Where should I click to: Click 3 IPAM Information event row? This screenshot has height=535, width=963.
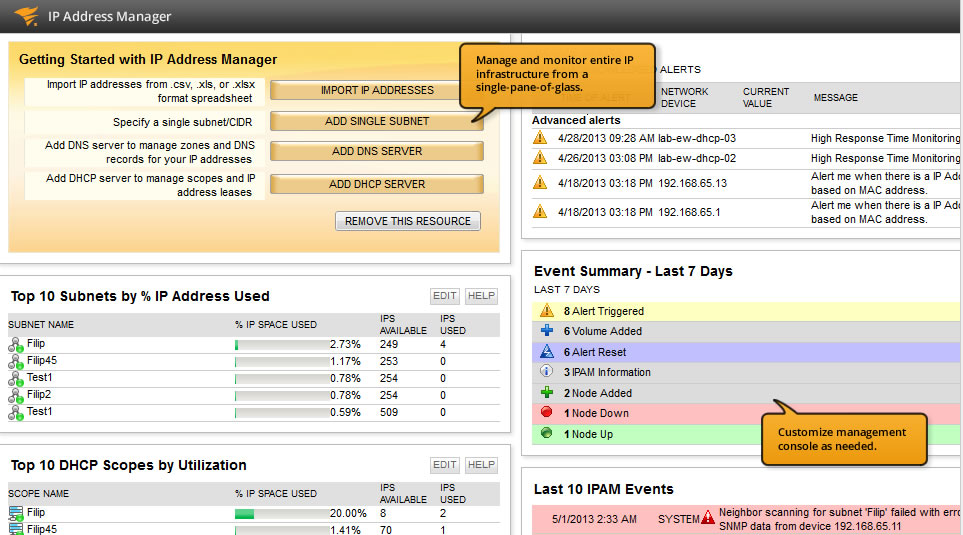pos(746,372)
